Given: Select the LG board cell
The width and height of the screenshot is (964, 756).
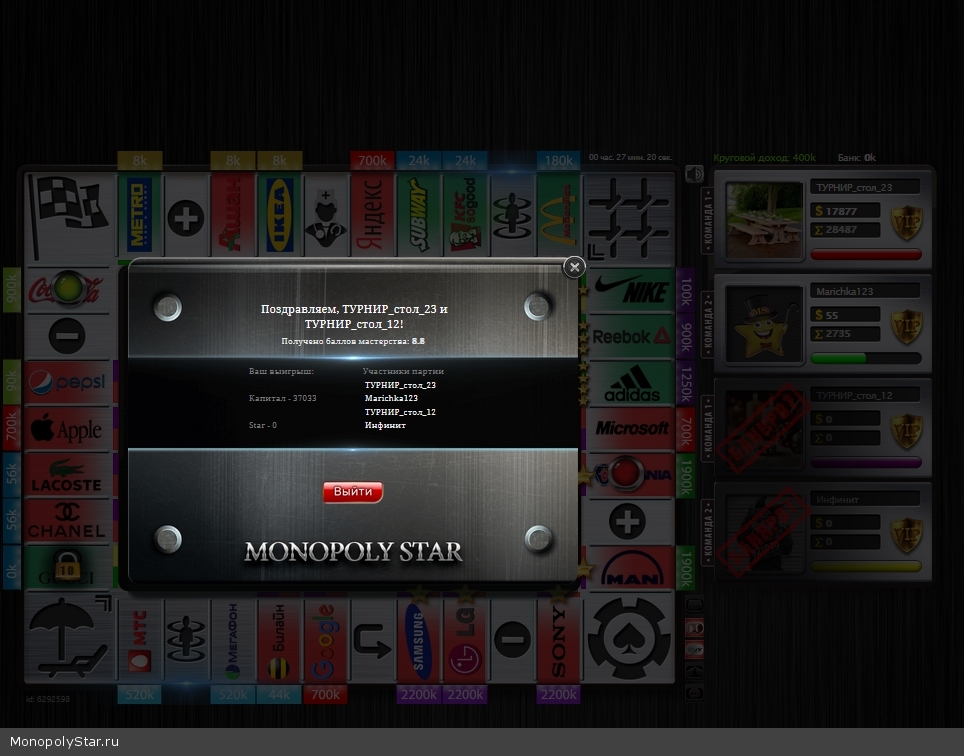Looking at the screenshot, I should (465, 640).
